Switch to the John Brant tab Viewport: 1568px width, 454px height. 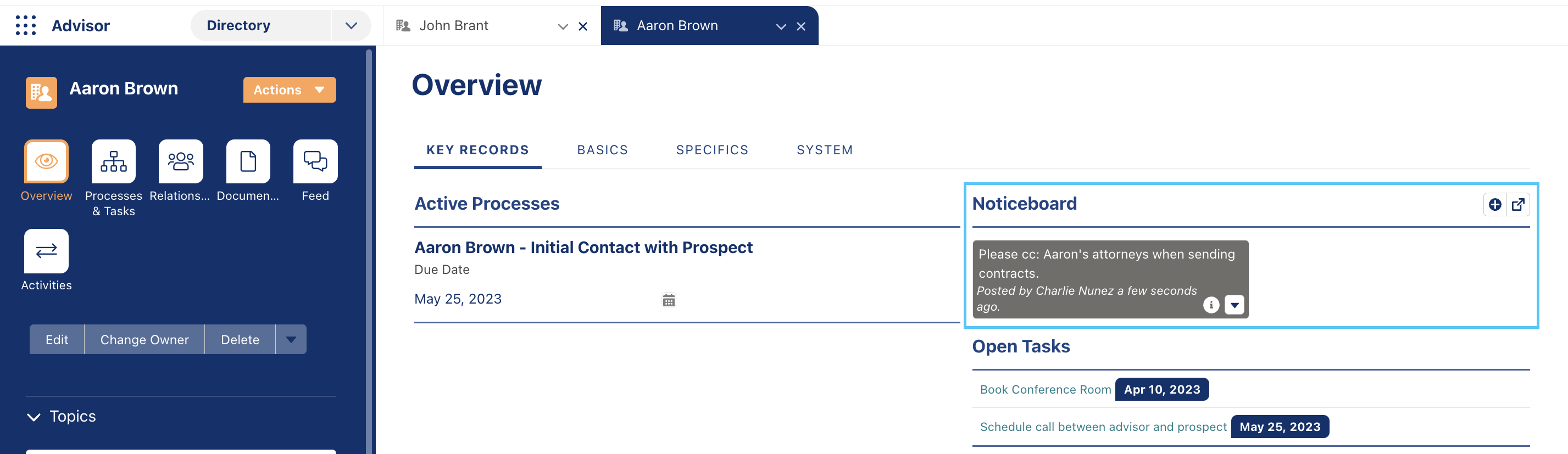click(x=453, y=26)
